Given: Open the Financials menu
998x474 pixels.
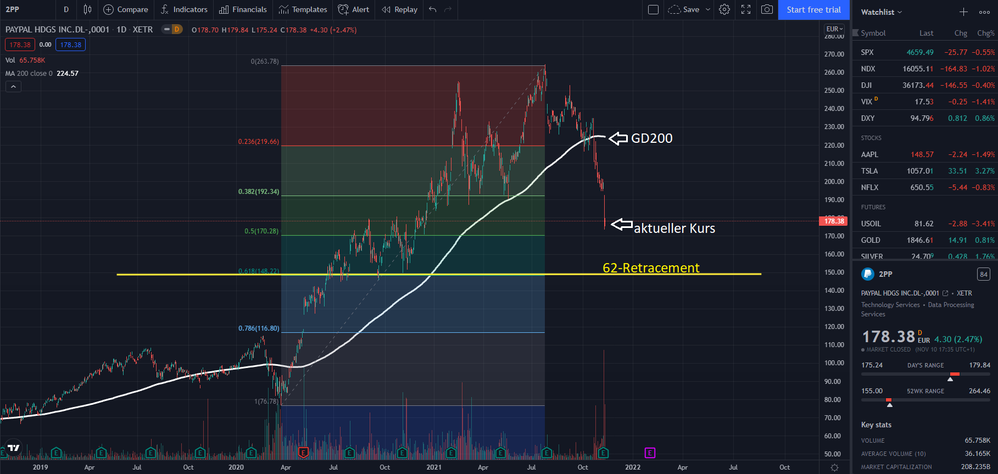Looking at the screenshot, I should 242,10.
